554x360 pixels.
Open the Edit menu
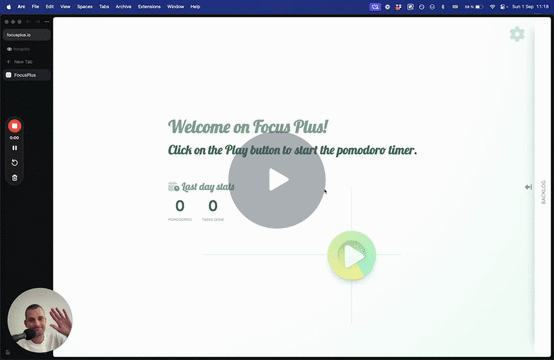coord(50,7)
